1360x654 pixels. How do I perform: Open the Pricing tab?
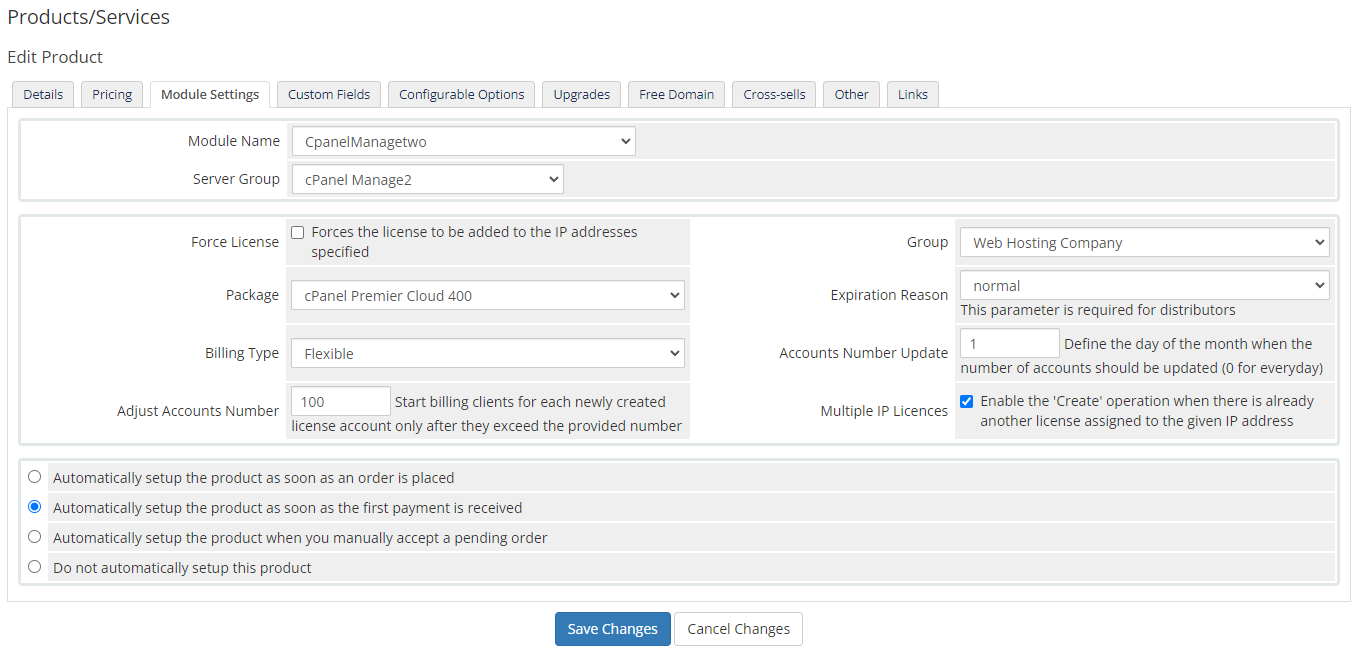pos(112,95)
